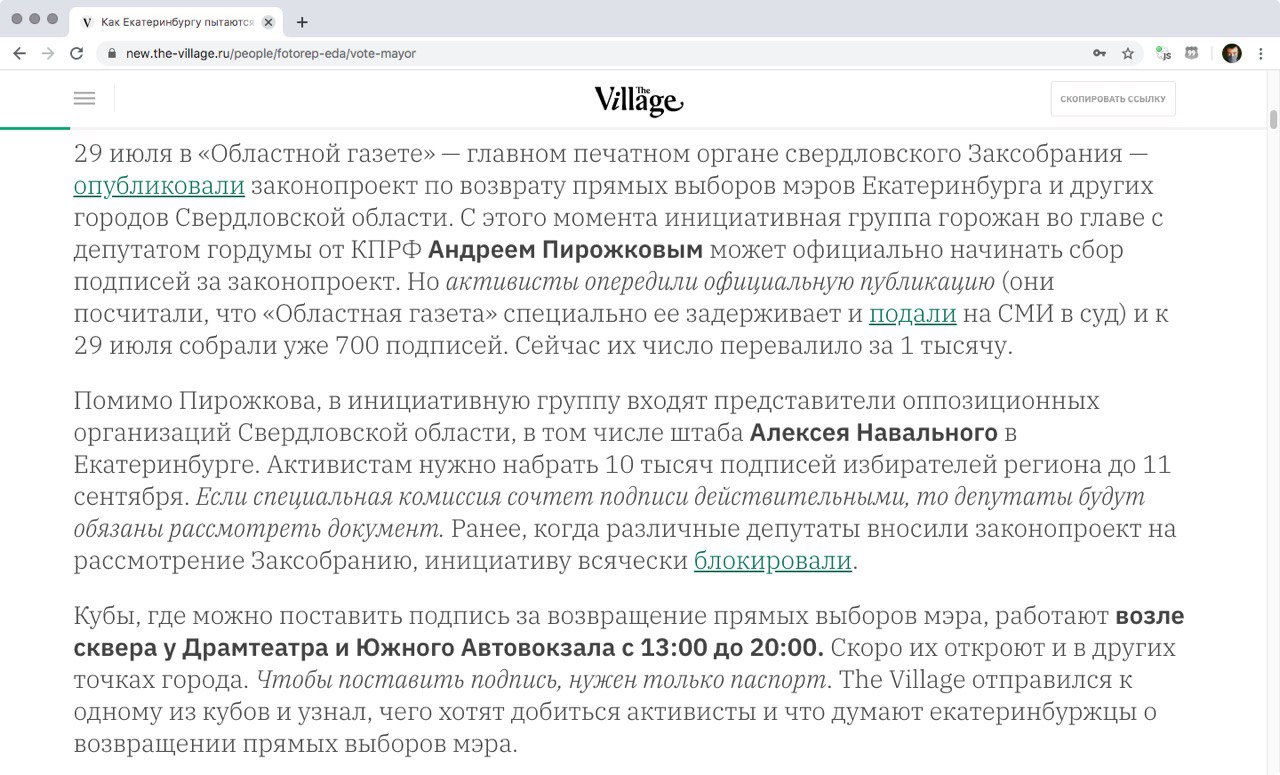Bookmark this page with the star
Screen dimensions: 1280x775
1128,53
